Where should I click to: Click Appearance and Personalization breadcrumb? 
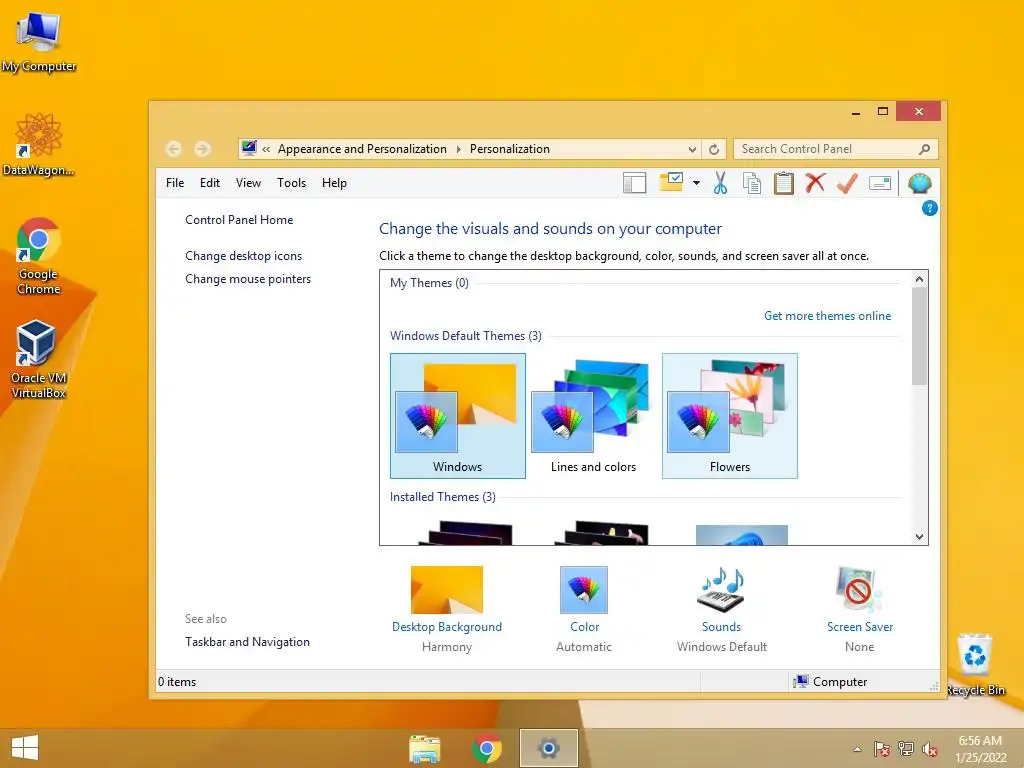click(x=362, y=150)
